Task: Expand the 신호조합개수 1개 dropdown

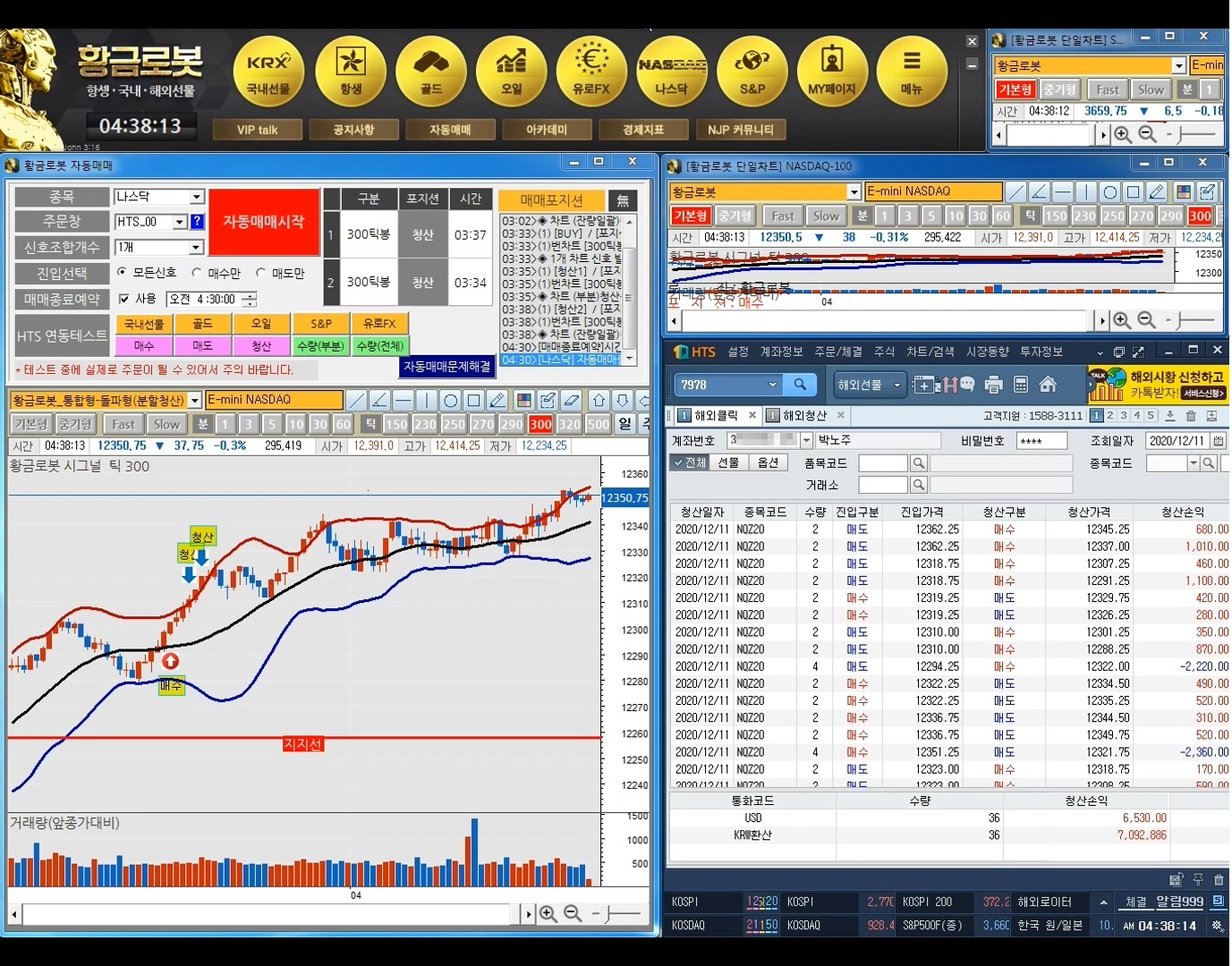Action: click(x=197, y=247)
